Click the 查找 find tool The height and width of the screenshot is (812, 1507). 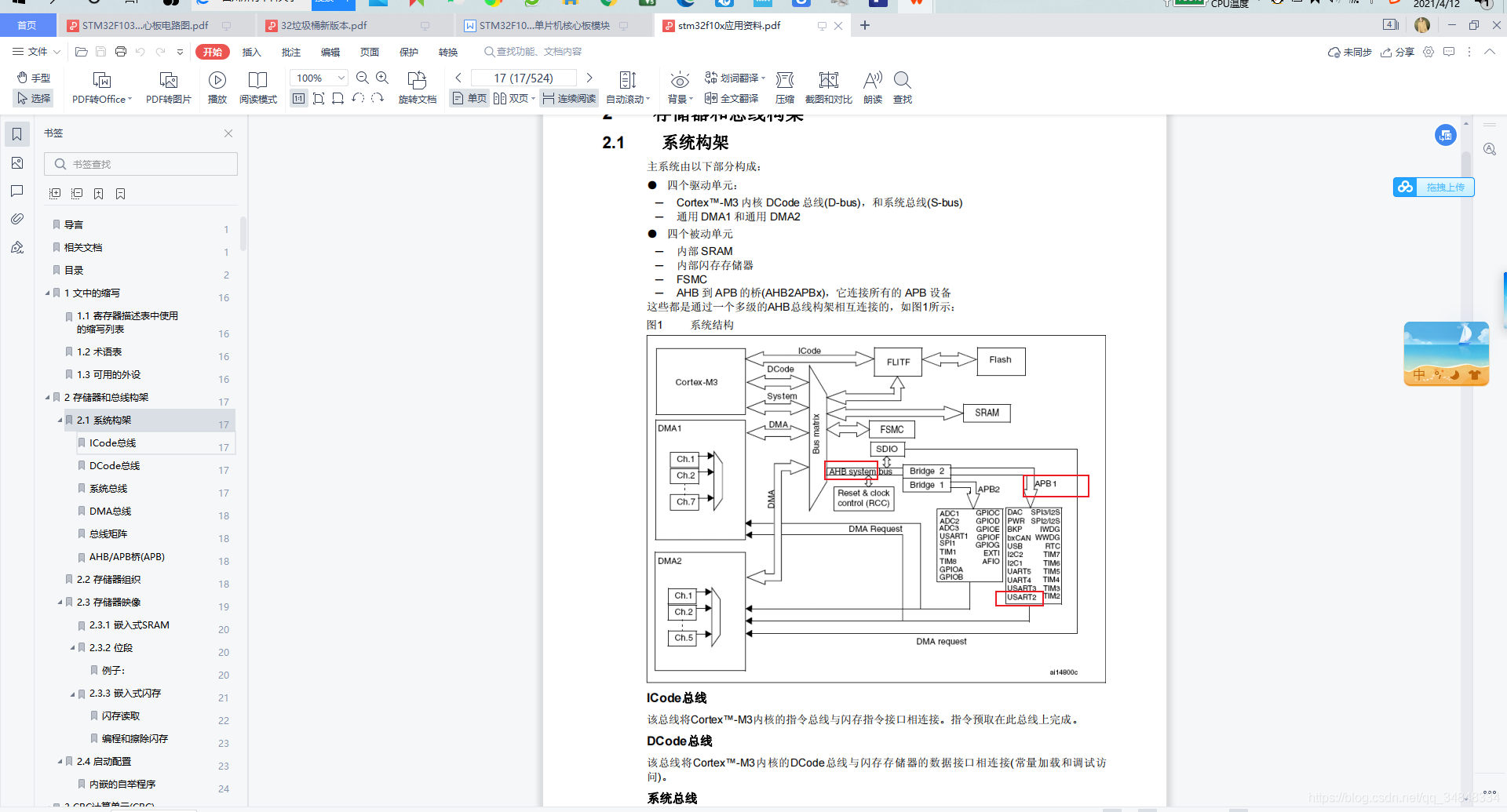pyautogui.click(x=903, y=88)
